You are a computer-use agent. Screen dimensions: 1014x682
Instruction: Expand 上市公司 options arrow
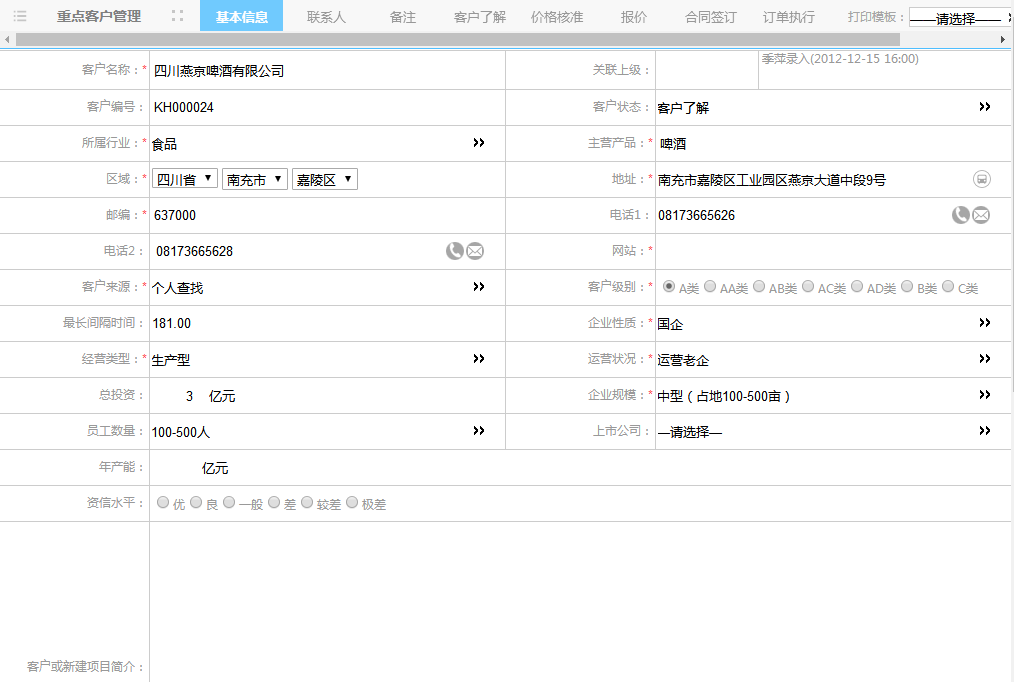tap(985, 431)
